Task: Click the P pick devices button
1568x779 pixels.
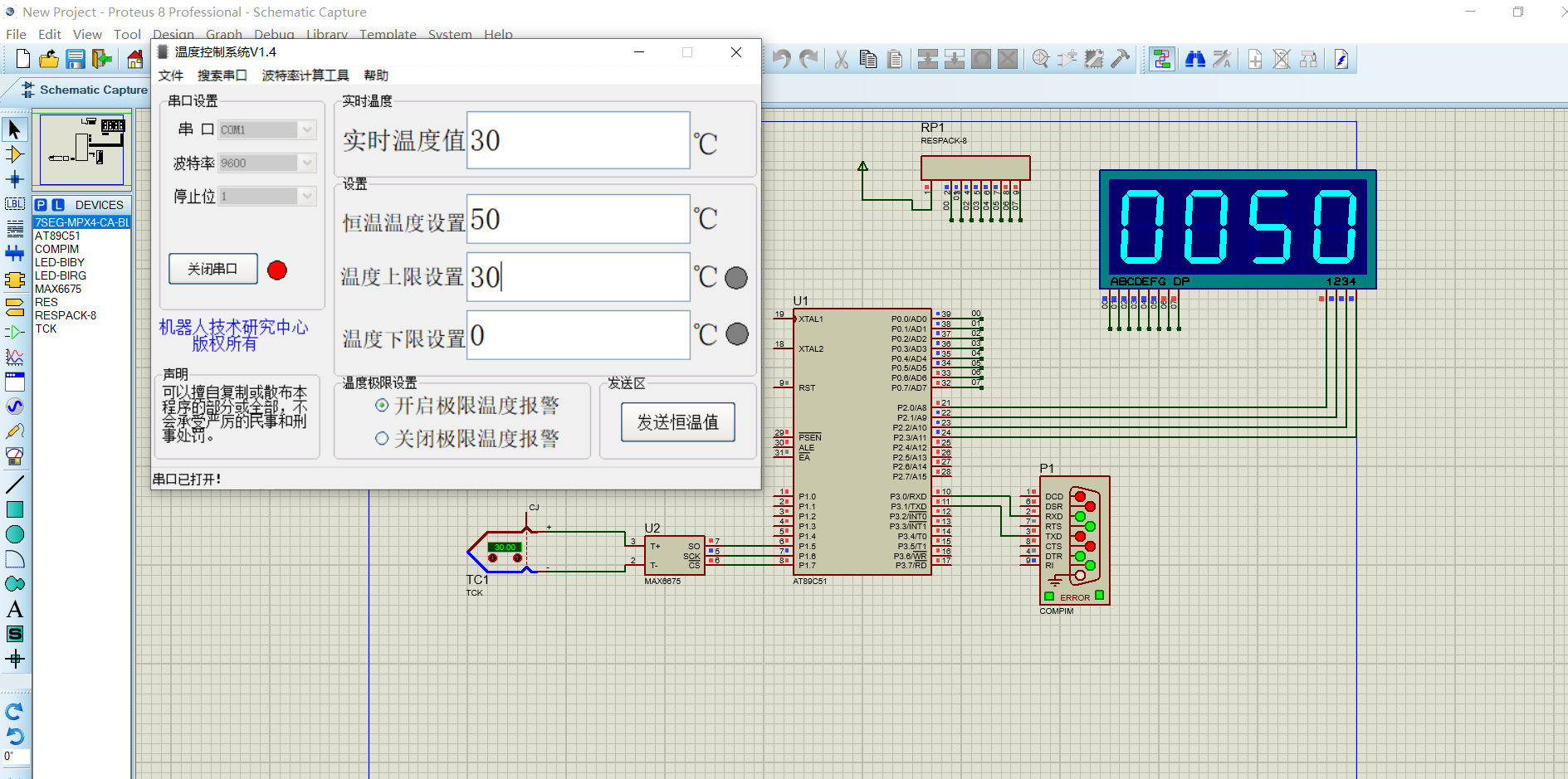Action: 41,205
